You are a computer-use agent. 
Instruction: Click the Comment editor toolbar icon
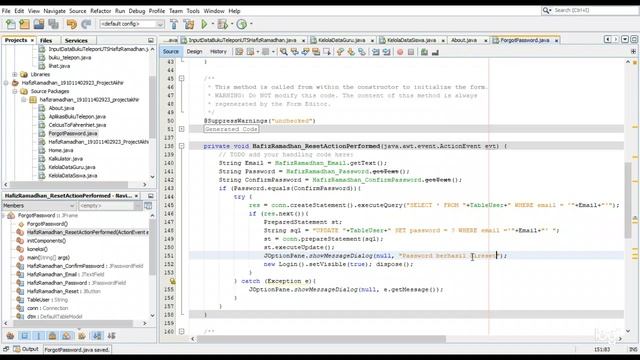tap(424, 52)
